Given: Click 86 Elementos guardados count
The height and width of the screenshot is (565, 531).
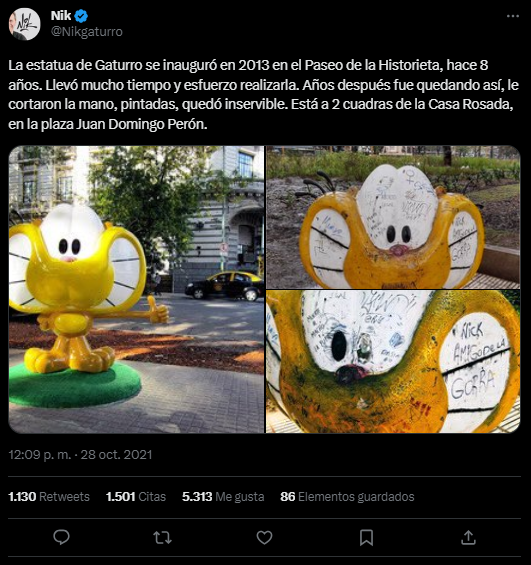Looking at the screenshot, I should [347, 497].
